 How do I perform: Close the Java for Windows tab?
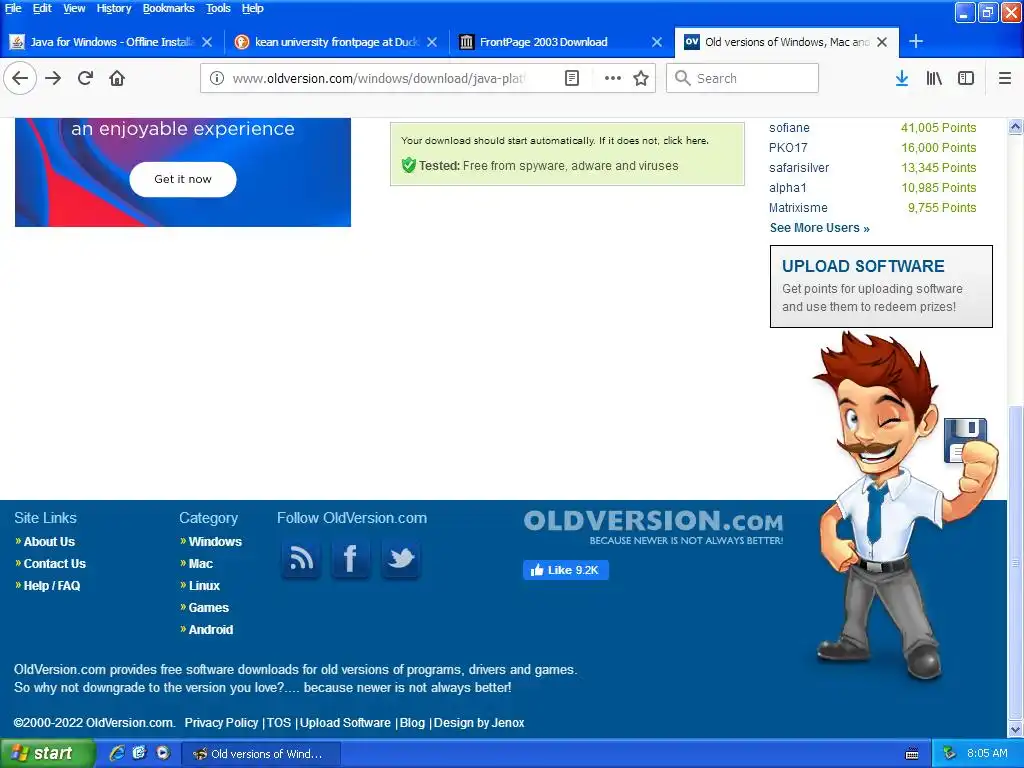pyautogui.click(x=207, y=42)
